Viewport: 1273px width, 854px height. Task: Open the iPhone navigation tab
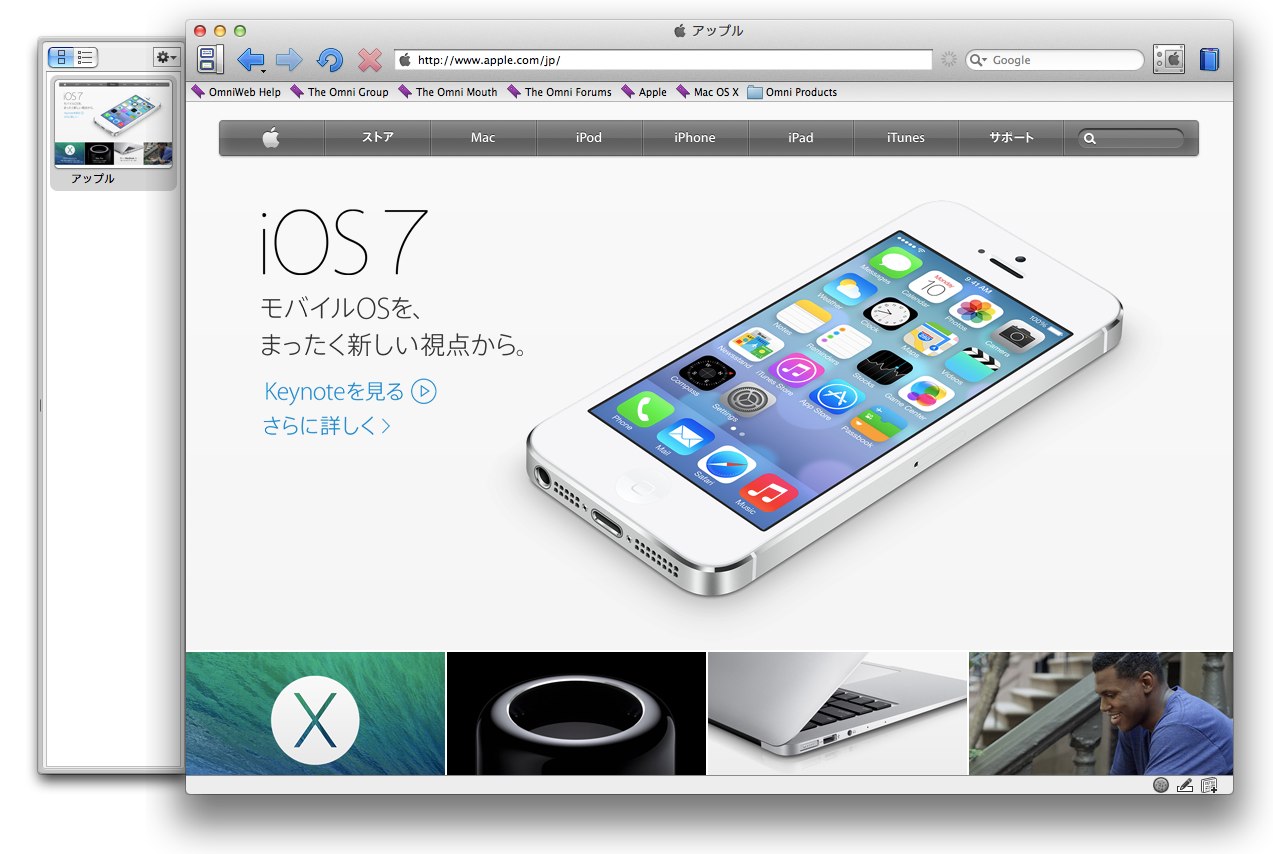pyautogui.click(x=695, y=138)
